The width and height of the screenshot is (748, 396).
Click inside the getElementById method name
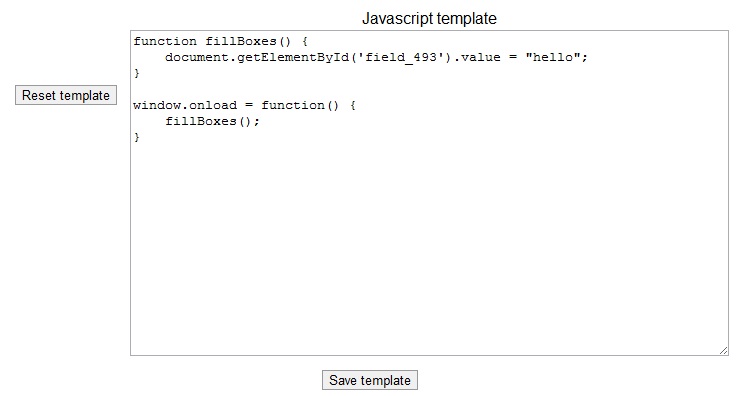click(x=293, y=57)
